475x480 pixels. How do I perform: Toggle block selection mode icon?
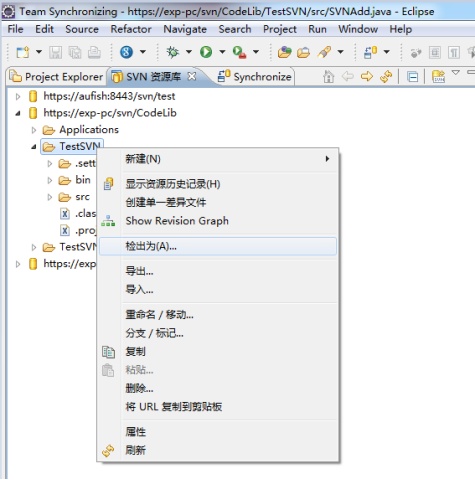click(x=435, y=52)
